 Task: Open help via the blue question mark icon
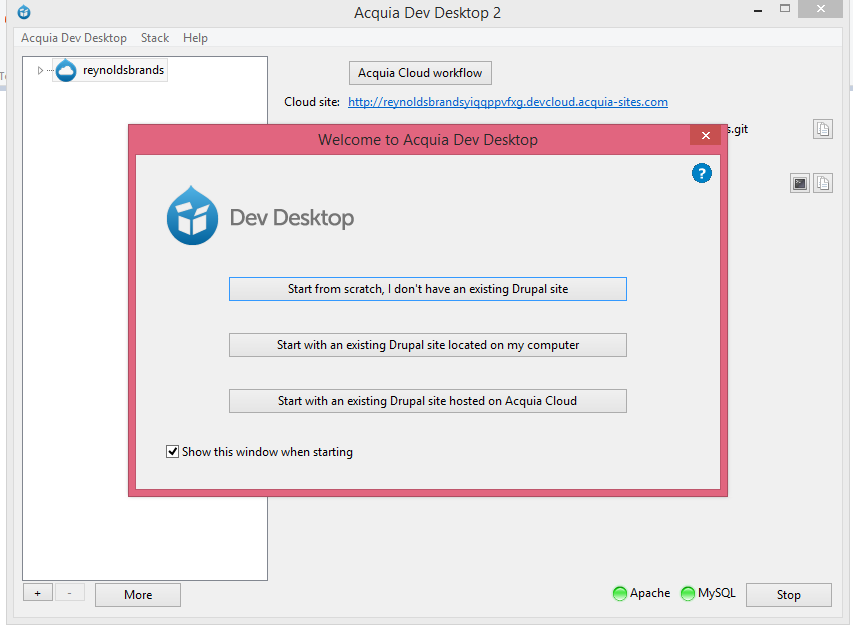click(701, 173)
